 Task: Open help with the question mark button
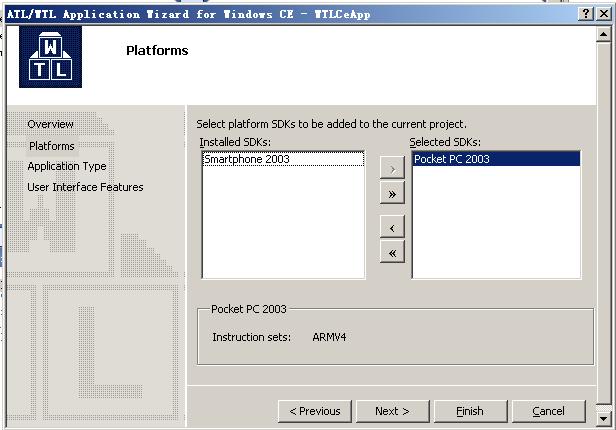pyautogui.click(x=585, y=14)
